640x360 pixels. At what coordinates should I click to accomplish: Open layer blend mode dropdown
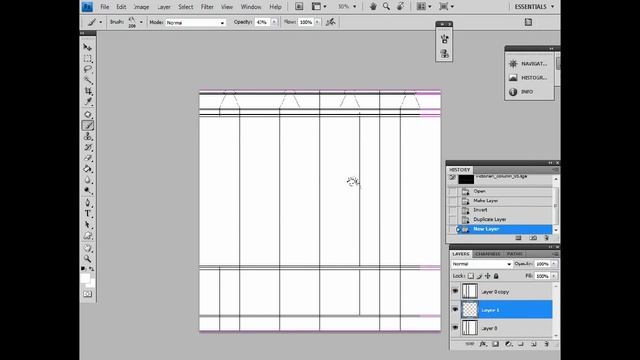point(482,264)
